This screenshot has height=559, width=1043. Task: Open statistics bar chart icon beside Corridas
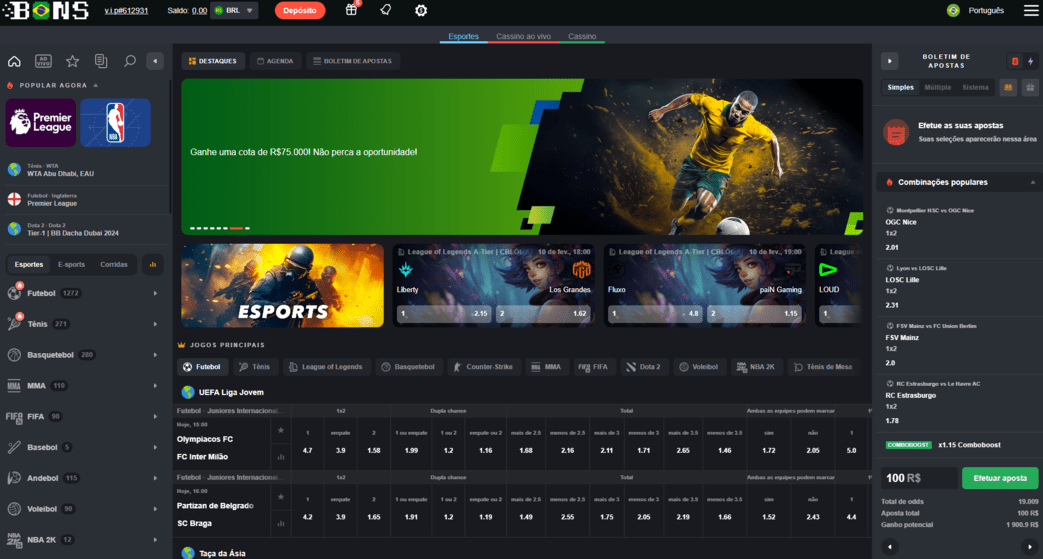coord(152,264)
